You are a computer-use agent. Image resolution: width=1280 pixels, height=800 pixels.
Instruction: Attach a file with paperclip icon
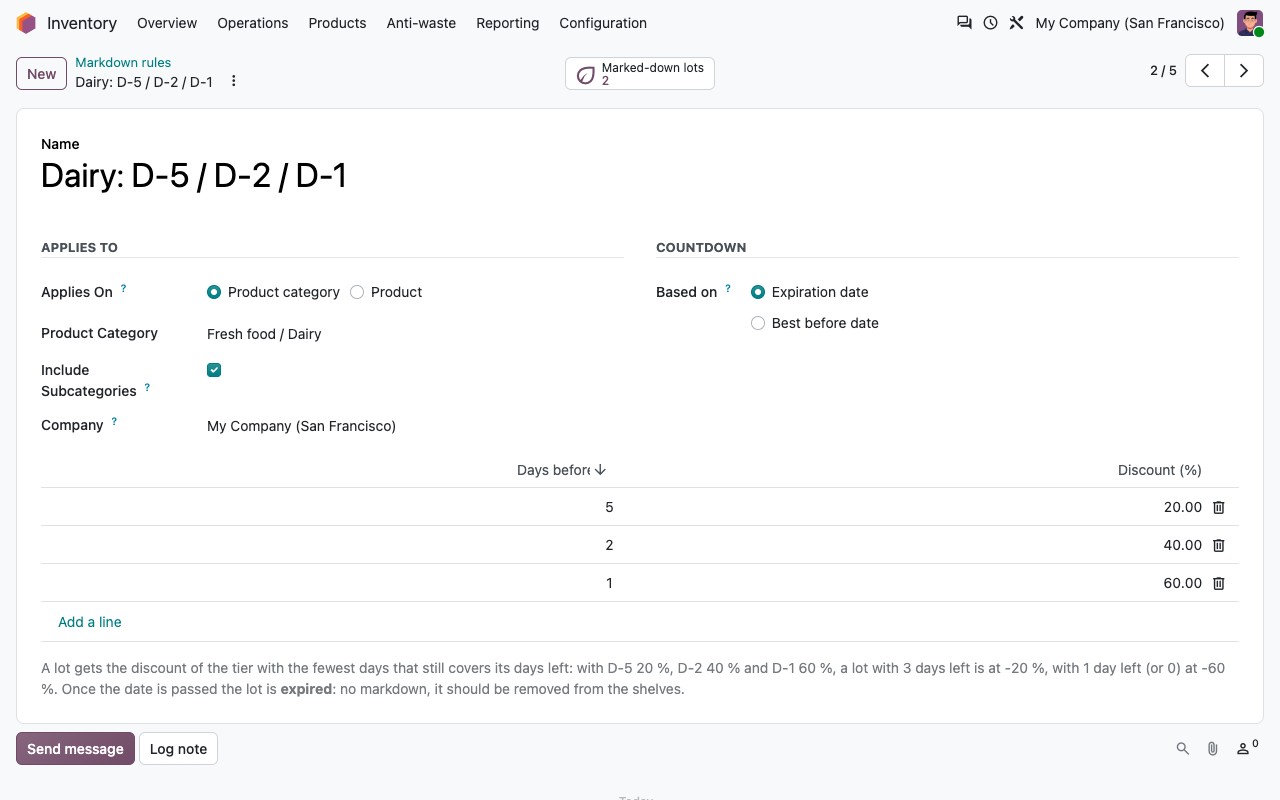(x=1213, y=748)
